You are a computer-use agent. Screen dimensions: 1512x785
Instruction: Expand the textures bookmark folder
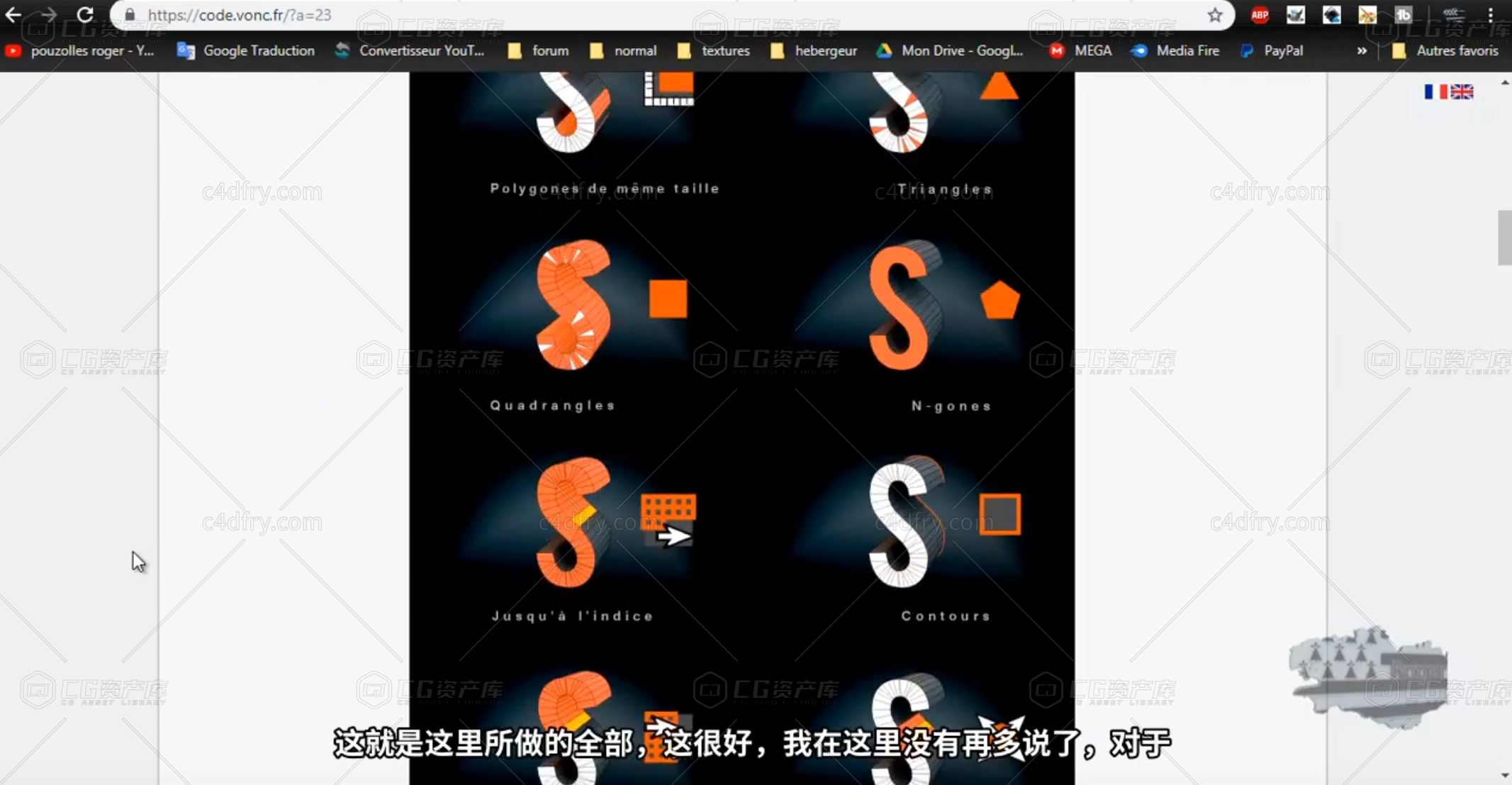pyautogui.click(x=713, y=50)
